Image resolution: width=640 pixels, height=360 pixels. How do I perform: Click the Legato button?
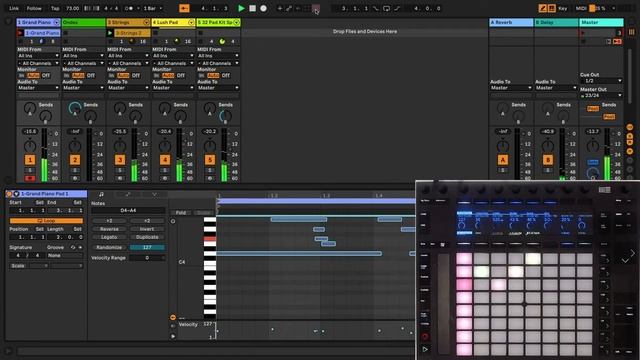(109, 237)
